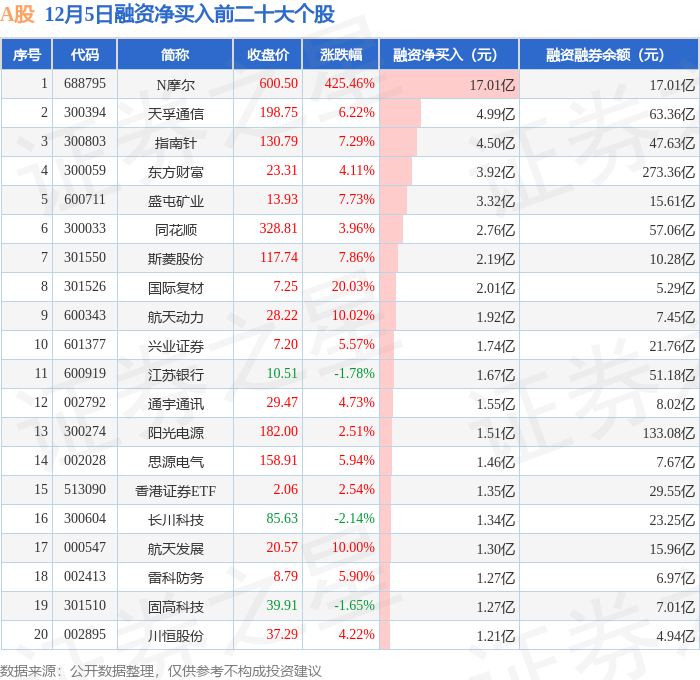Click the 4.99亿 net buy value
The width and height of the screenshot is (700, 680).
pos(496,114)
